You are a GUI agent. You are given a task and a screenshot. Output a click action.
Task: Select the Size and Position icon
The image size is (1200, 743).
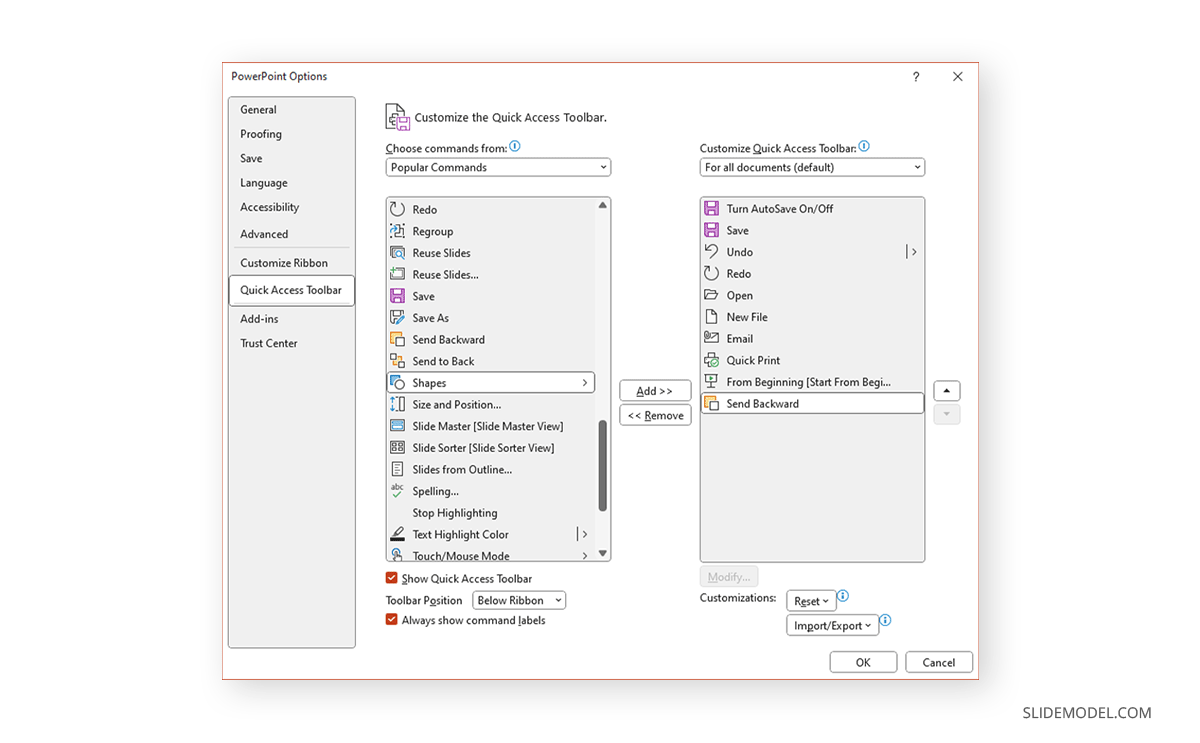pyautogui.click(x=397, y=404)
